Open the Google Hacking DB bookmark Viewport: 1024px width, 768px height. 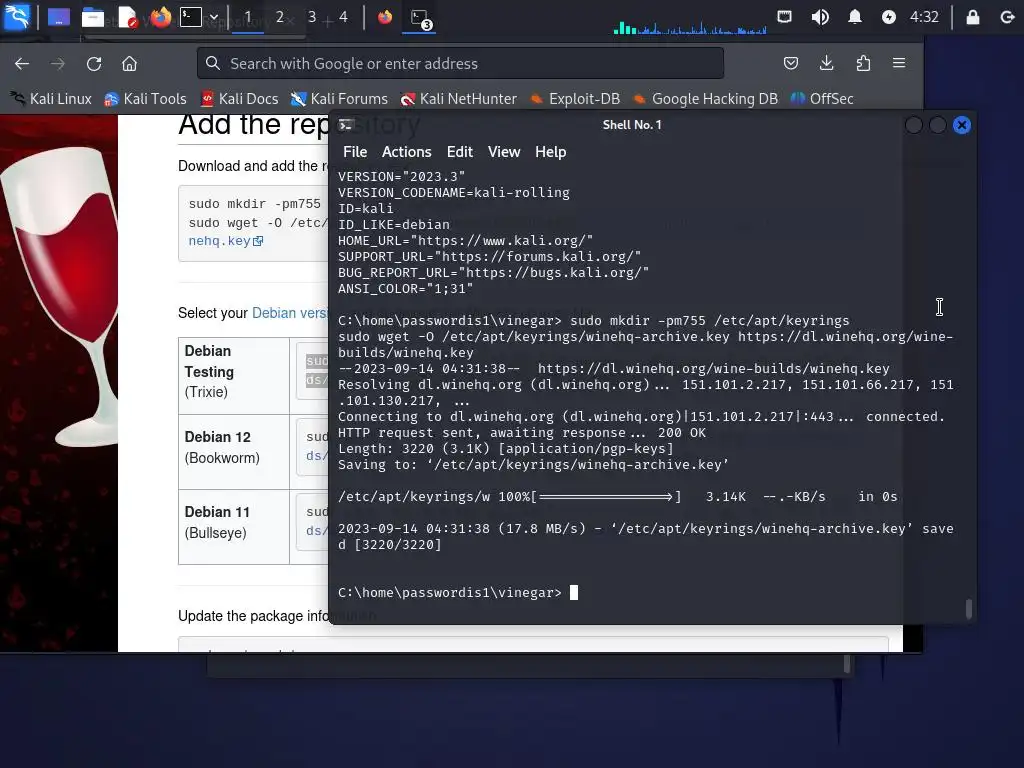[x=705, y=99]
